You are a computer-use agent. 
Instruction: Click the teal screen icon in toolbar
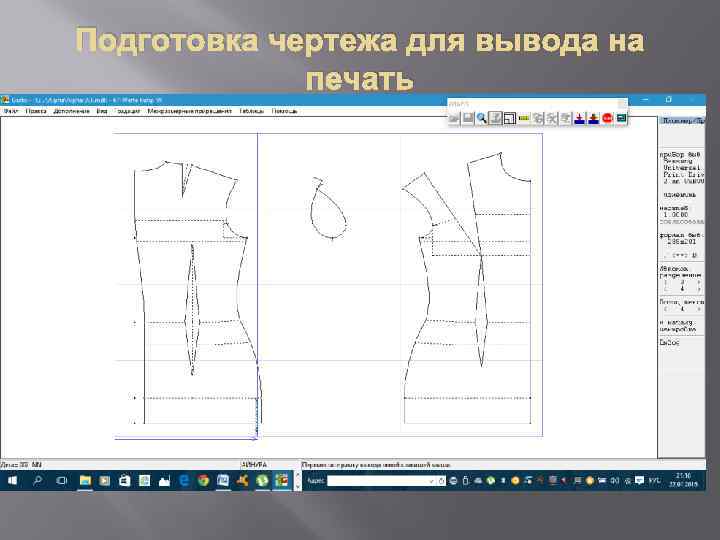[x=621, y=118]
